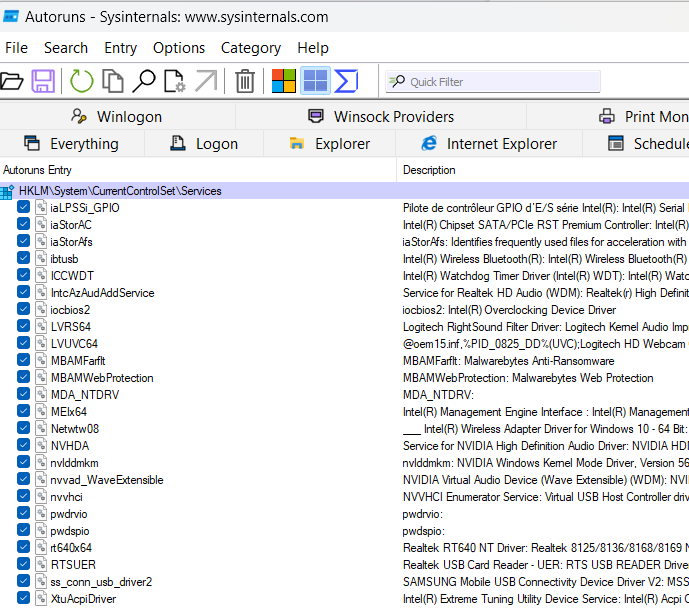Select the LVUVC64 entry name
This screenshot has width=689, height=616.
(x=74, y=344)
